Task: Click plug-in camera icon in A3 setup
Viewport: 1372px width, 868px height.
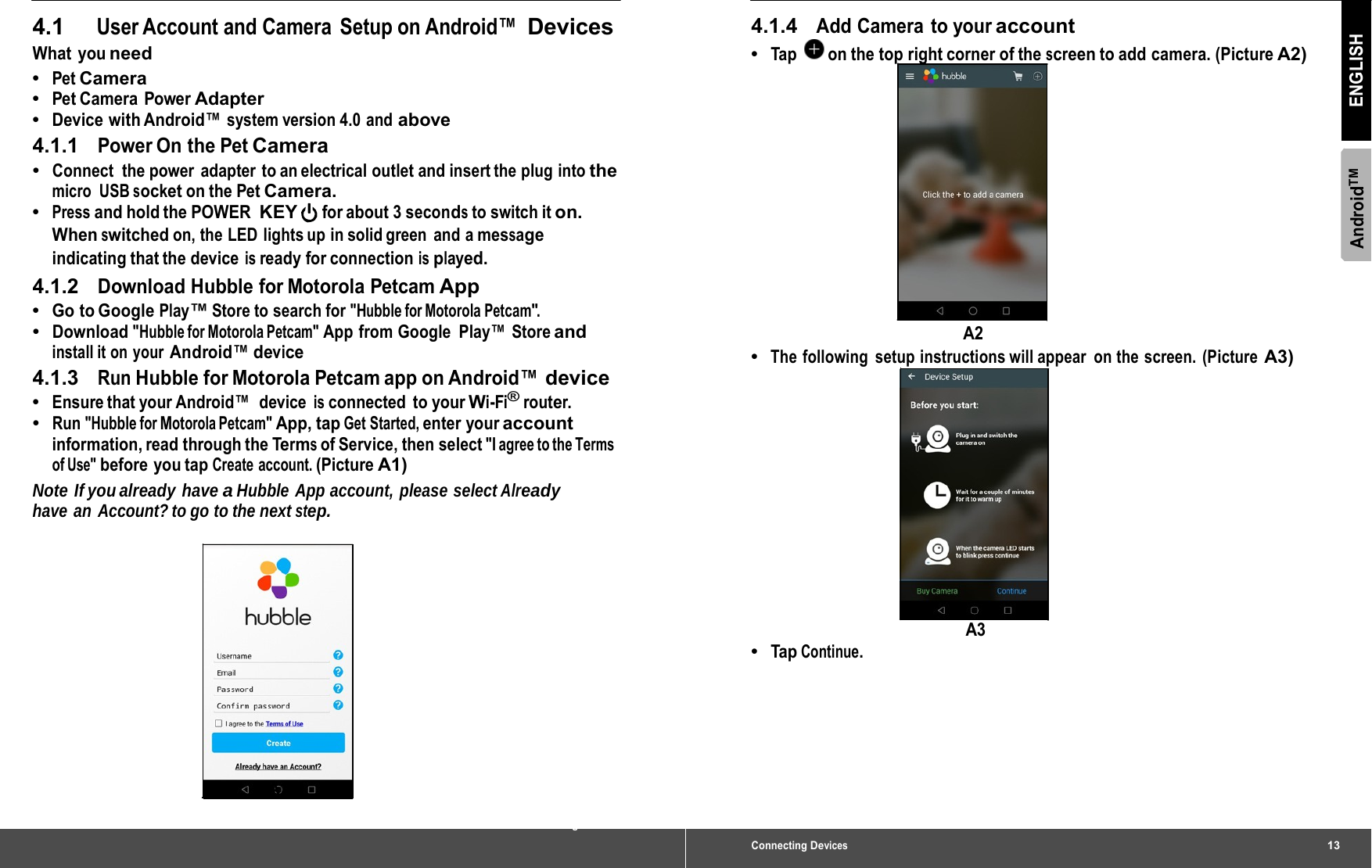Action: pos(931,439)
